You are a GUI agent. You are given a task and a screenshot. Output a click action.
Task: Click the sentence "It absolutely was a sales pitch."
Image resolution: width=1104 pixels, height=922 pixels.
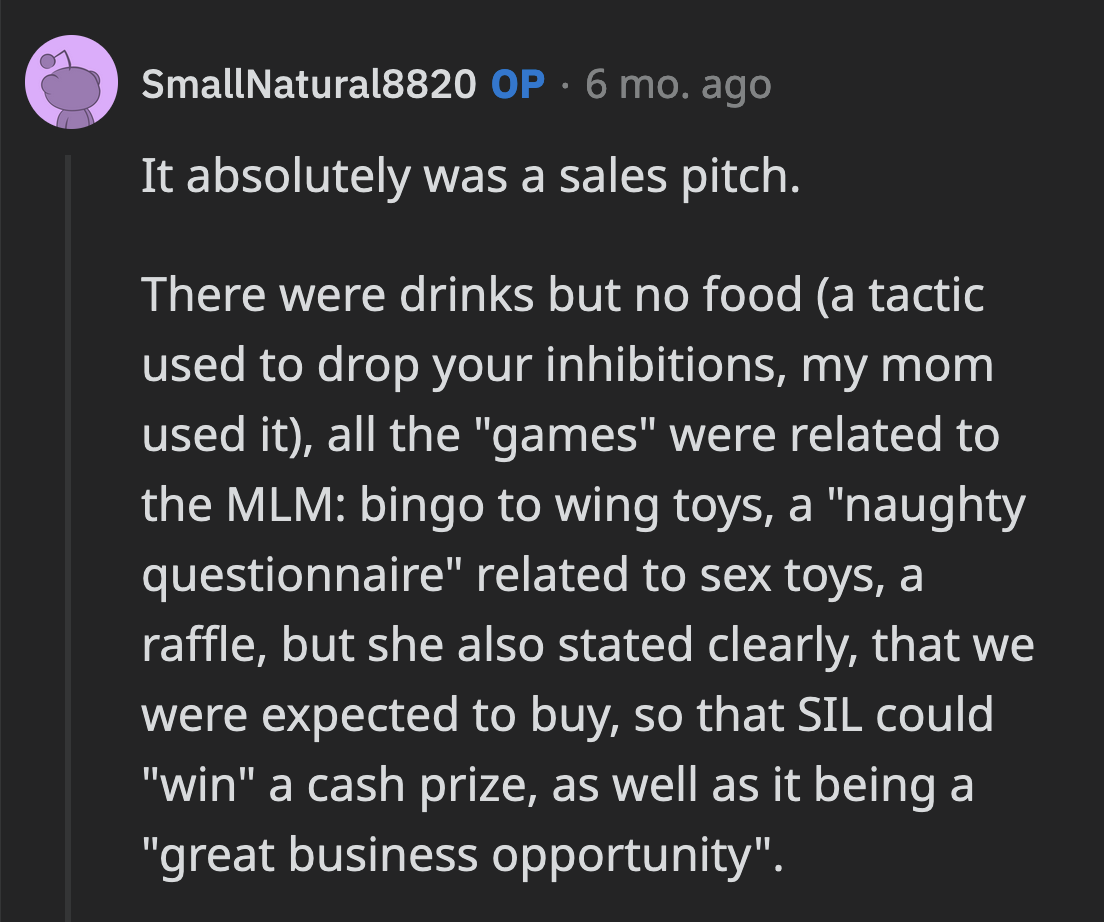click(x=470, y=176)
